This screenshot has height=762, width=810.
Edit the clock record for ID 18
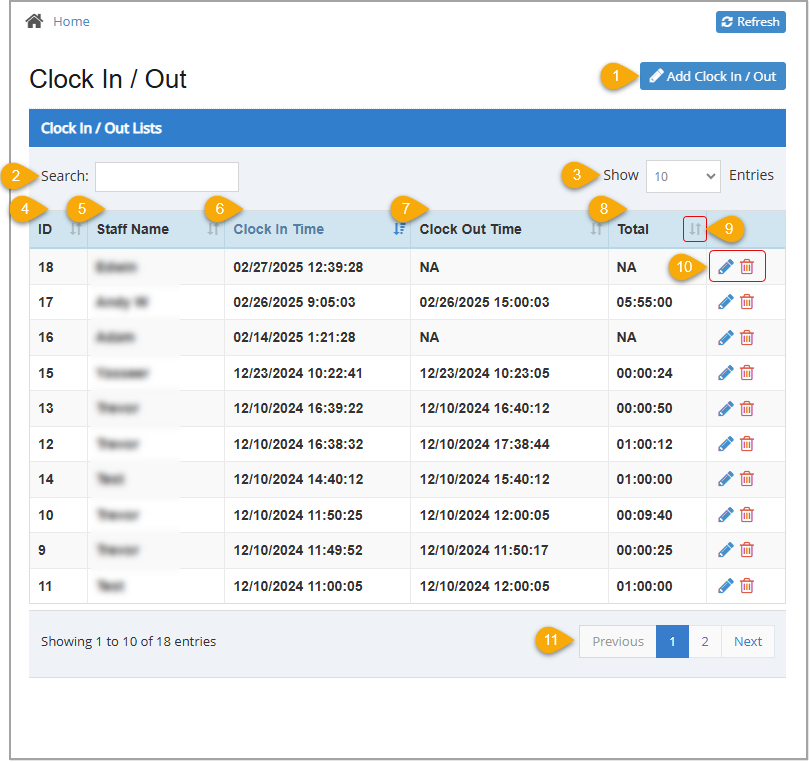pyautogui.click(x=725, y=266)
